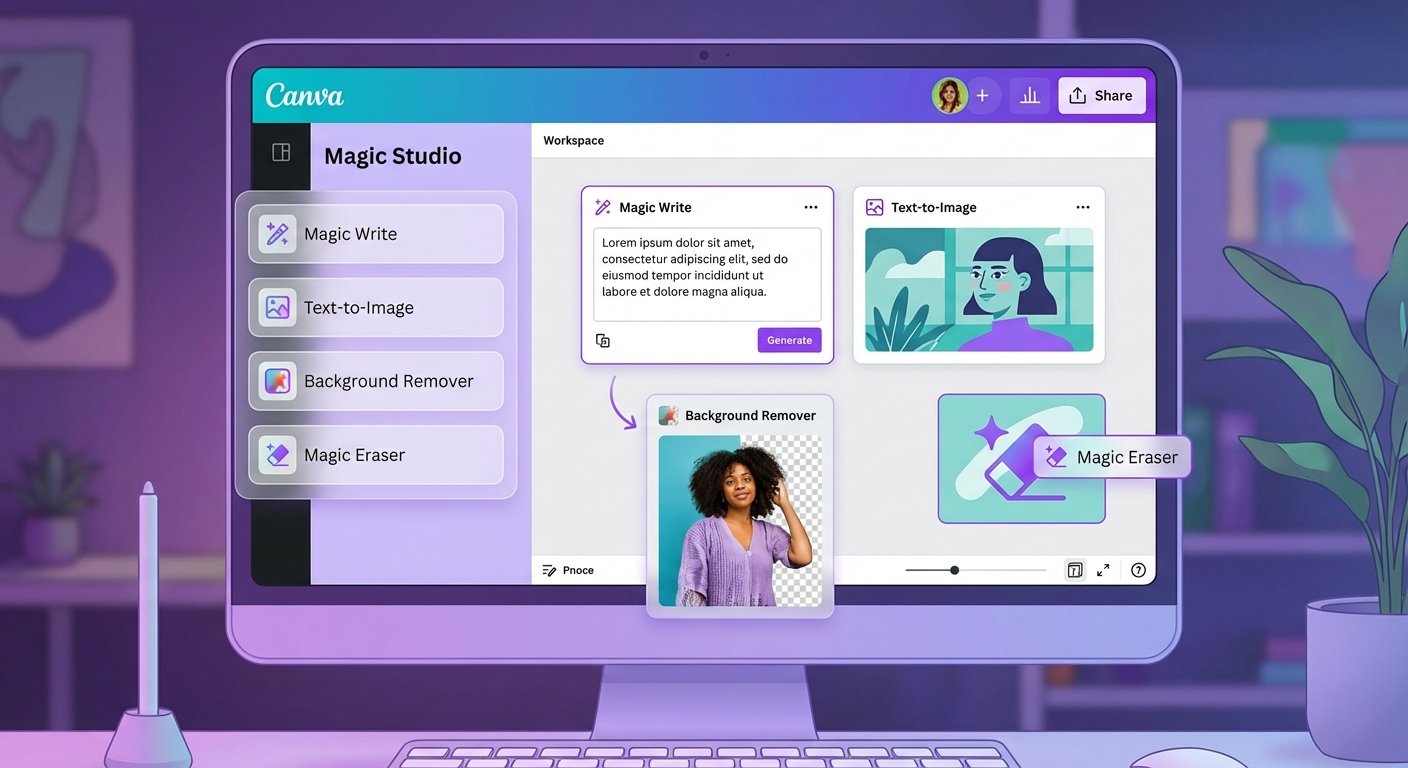Click the copy icon in Magic Write card
The width and height of the screenshot is (1408, 768).
pyautogui.click(x=603, y=340)
